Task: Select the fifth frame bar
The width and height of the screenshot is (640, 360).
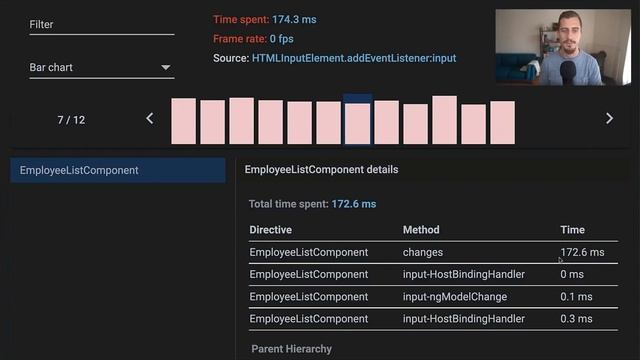Action: click(x=300, y=123)
